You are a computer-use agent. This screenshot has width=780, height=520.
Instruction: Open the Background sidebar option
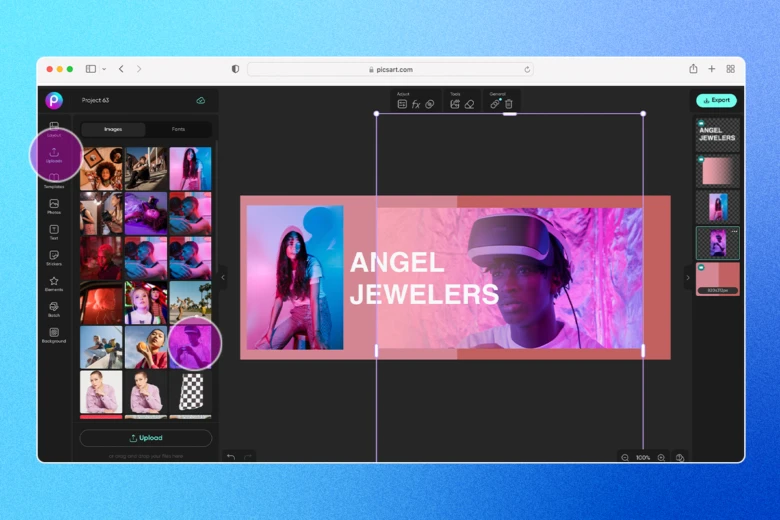pyautogui.click(x=54, y=335)
